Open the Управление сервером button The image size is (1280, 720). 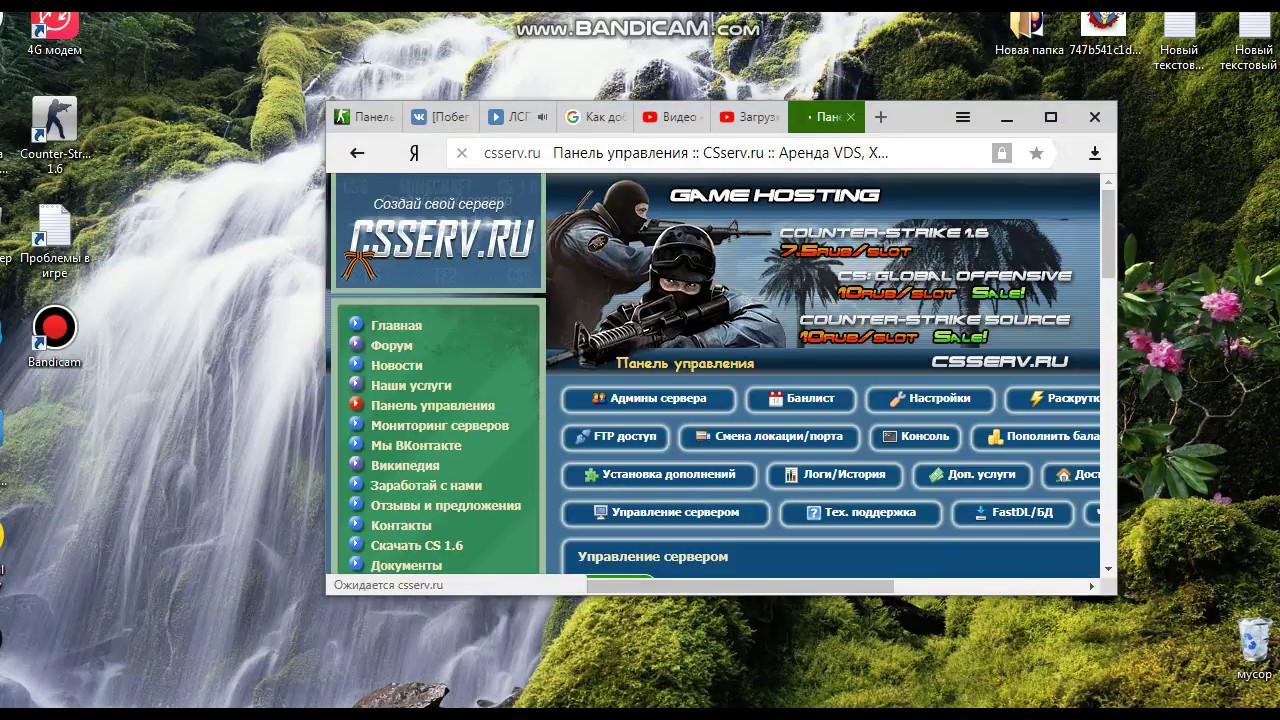(666, 513)
